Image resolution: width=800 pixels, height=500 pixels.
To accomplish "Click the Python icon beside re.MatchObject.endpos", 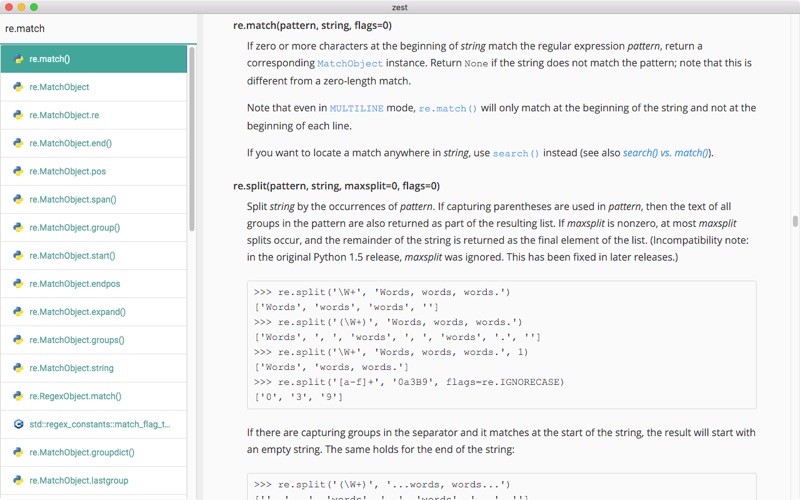I will pos(18,284).
